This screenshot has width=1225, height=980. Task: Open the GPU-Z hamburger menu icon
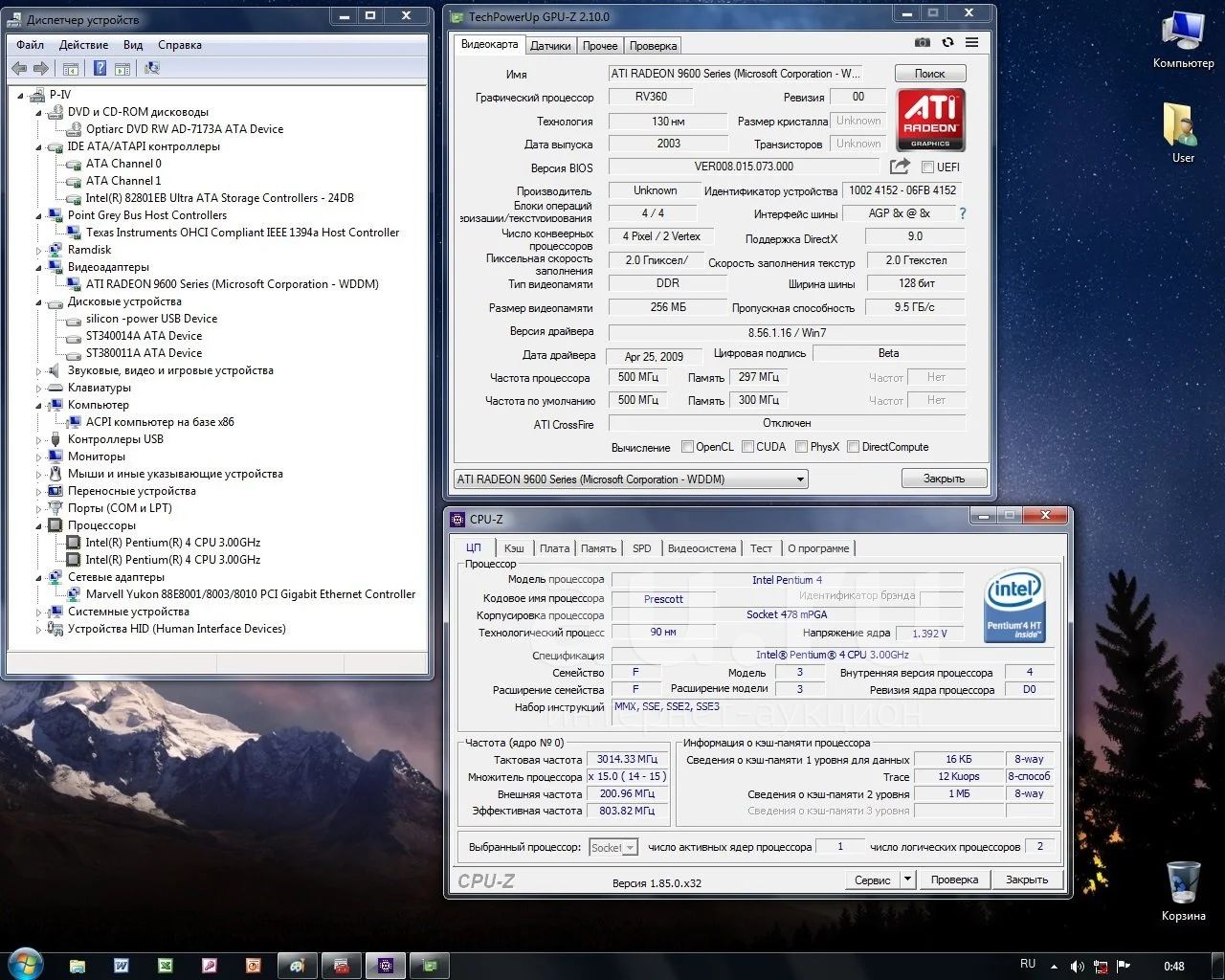pos(971,42)
